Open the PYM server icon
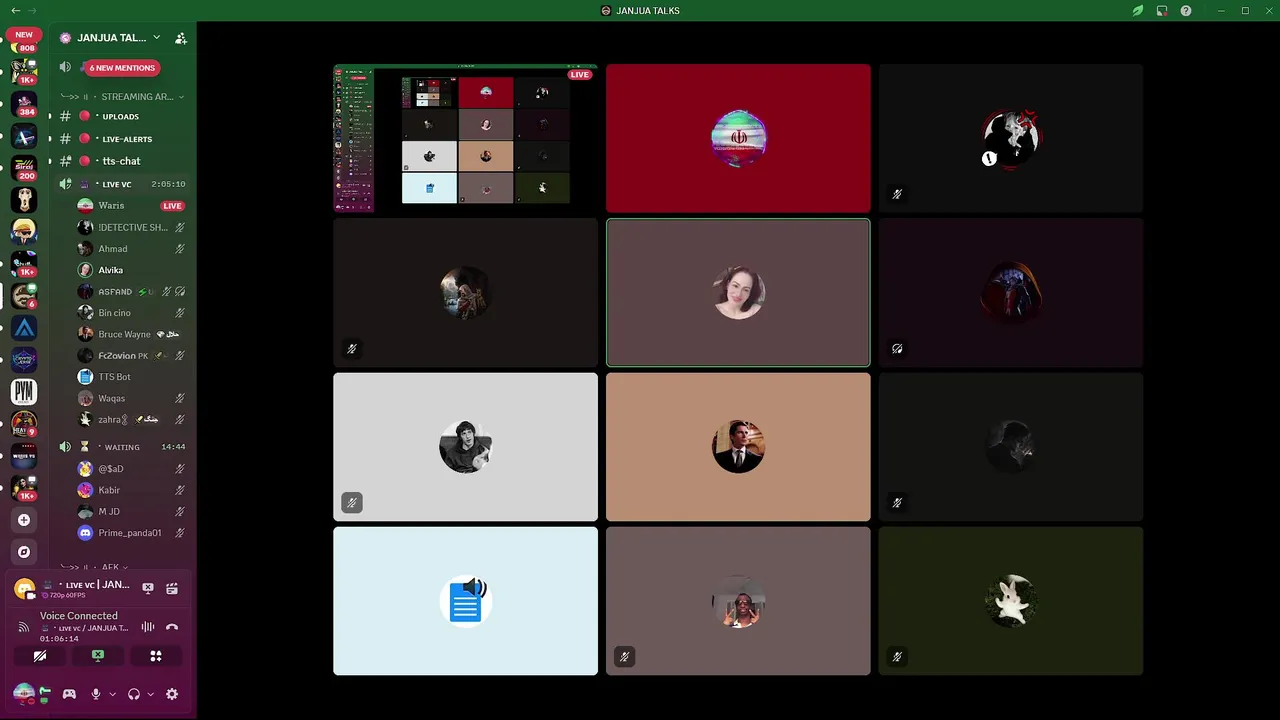This screenshot has height=720, width=1280. (24, 391)
